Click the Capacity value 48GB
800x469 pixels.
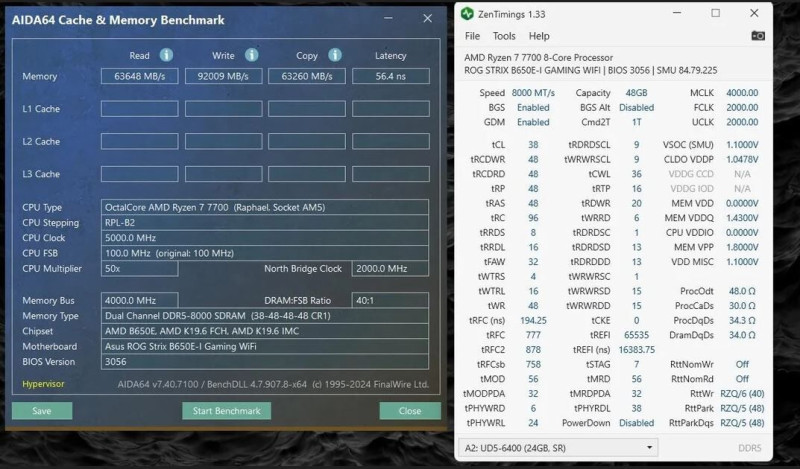coord(636,93)
